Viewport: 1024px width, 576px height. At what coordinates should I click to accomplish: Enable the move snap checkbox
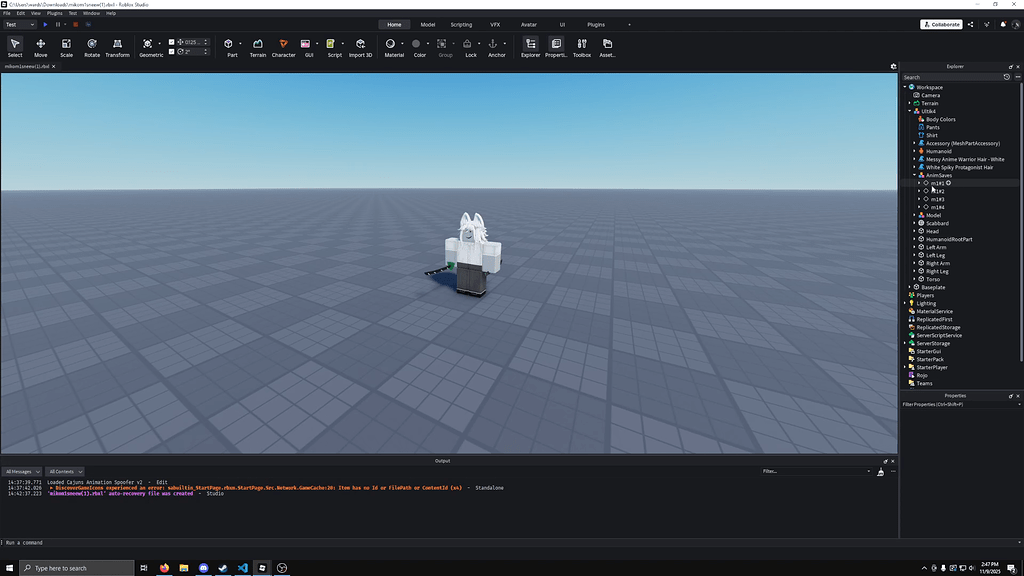[170, 42]
